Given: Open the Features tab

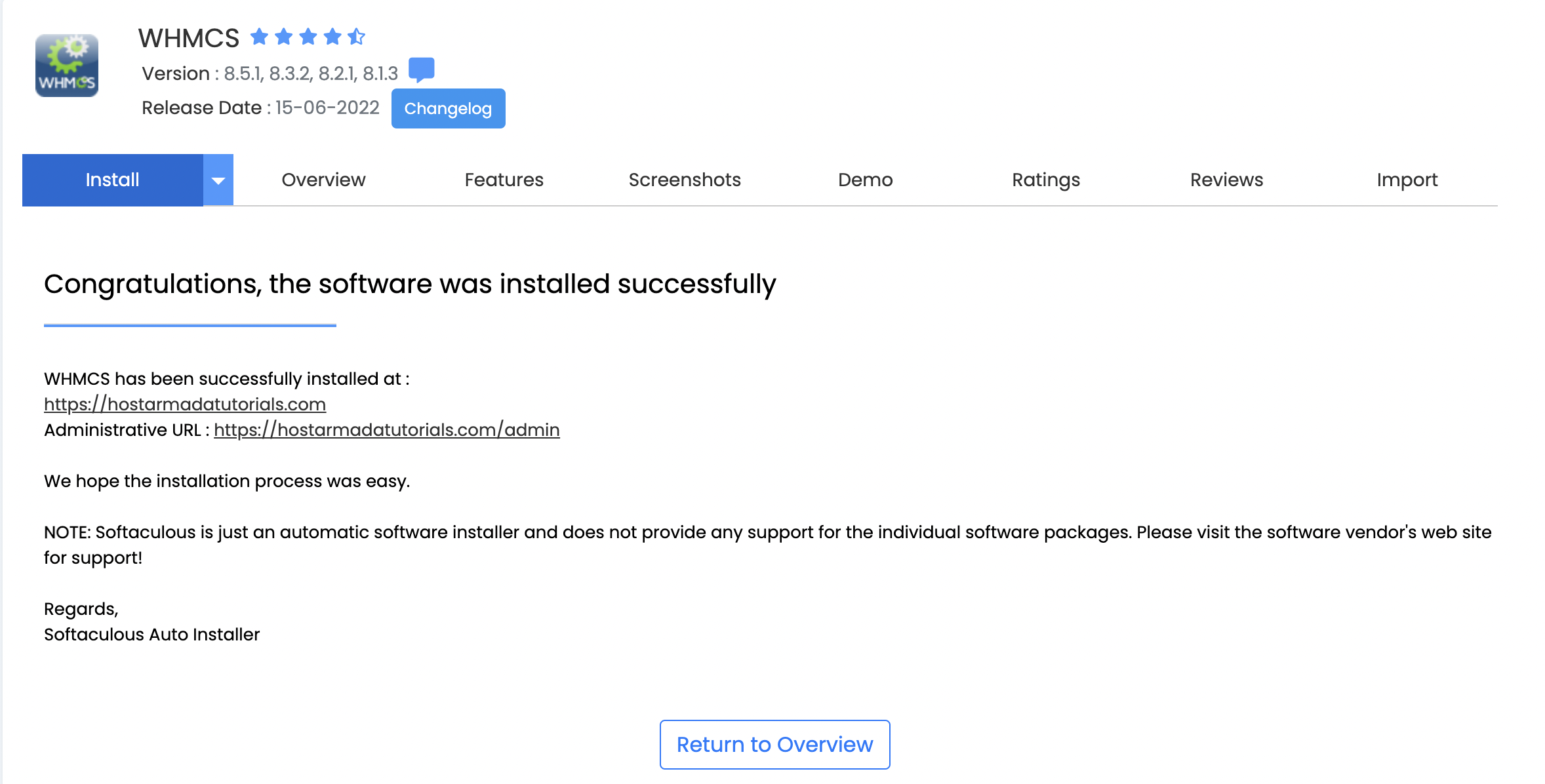Looking at the screenshot, I should click(x=504, y=180).
